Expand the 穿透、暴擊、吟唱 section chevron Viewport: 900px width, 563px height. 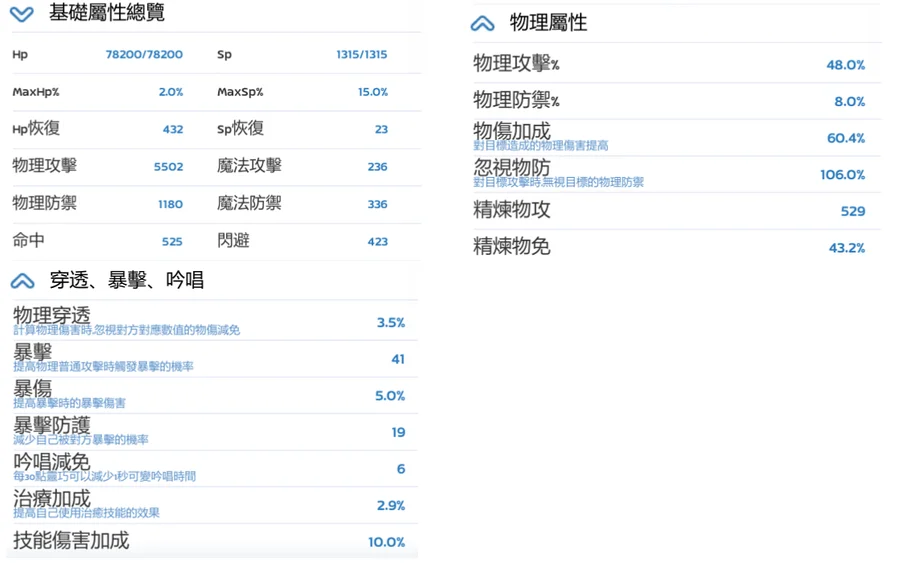(22, 281)
